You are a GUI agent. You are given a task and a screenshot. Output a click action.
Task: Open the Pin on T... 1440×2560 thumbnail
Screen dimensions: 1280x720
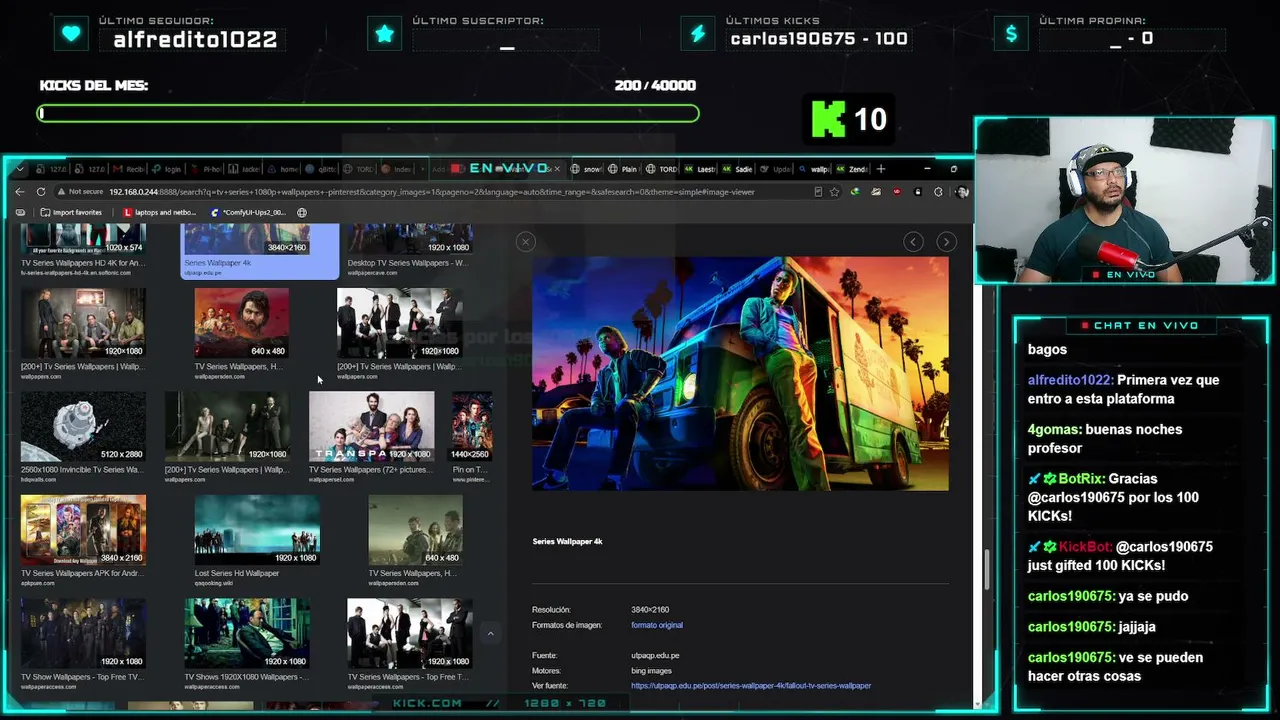pos(472,426)
